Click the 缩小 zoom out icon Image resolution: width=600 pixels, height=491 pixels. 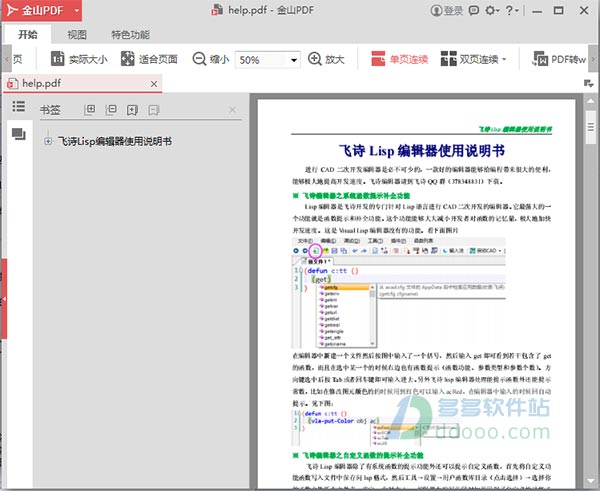pyautogui.click(x=199, y=59)
